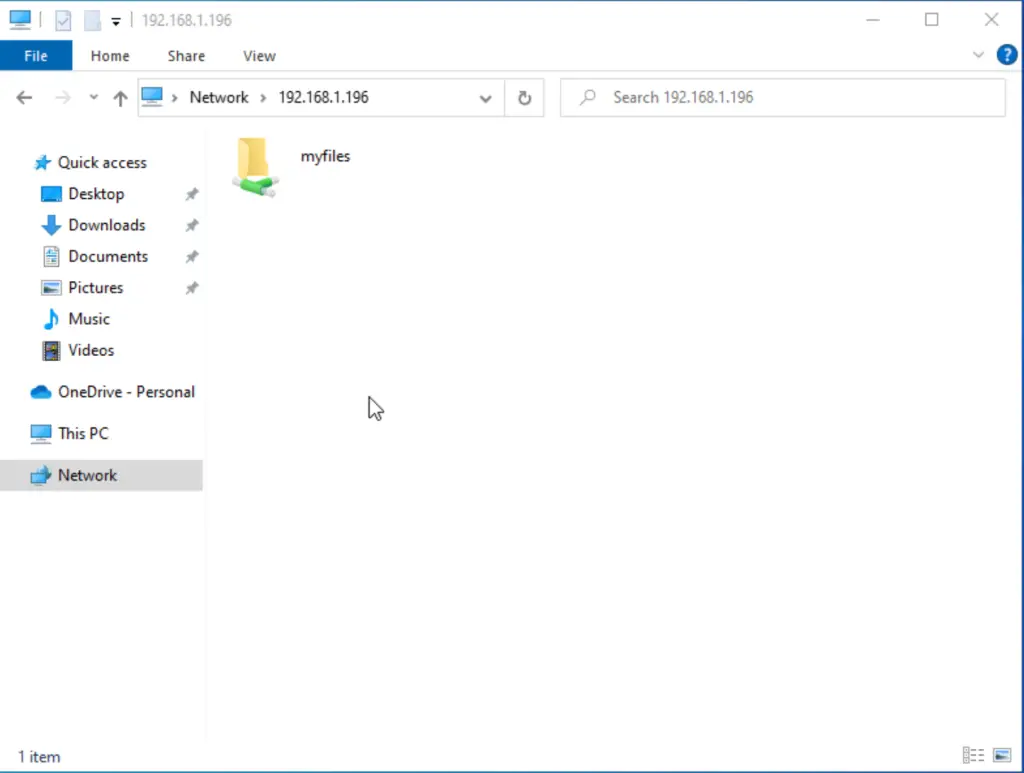Switch to large icons view in status bar

(x=1002, y=755)
